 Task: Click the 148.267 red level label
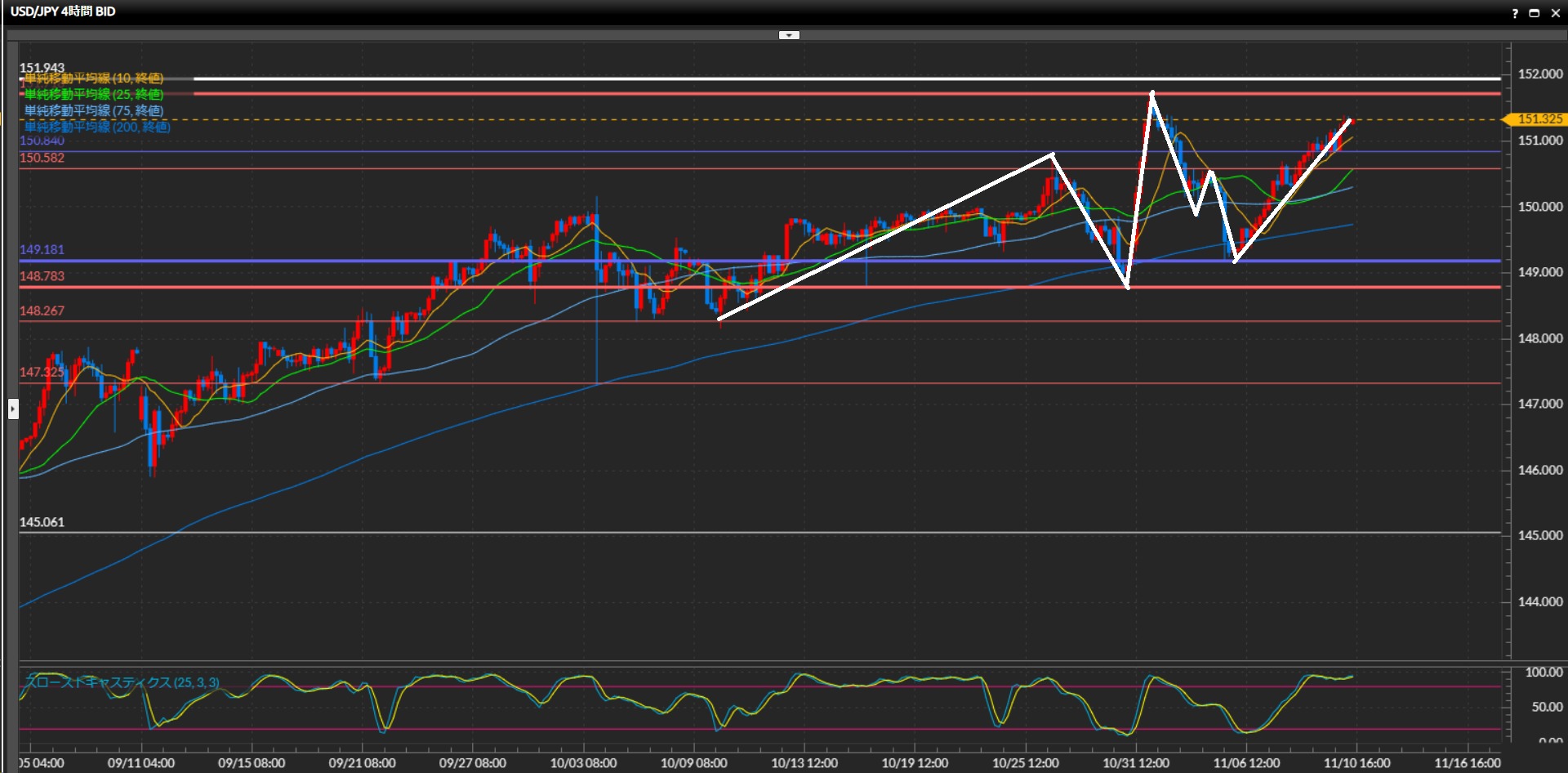click(x=42, y=311)
